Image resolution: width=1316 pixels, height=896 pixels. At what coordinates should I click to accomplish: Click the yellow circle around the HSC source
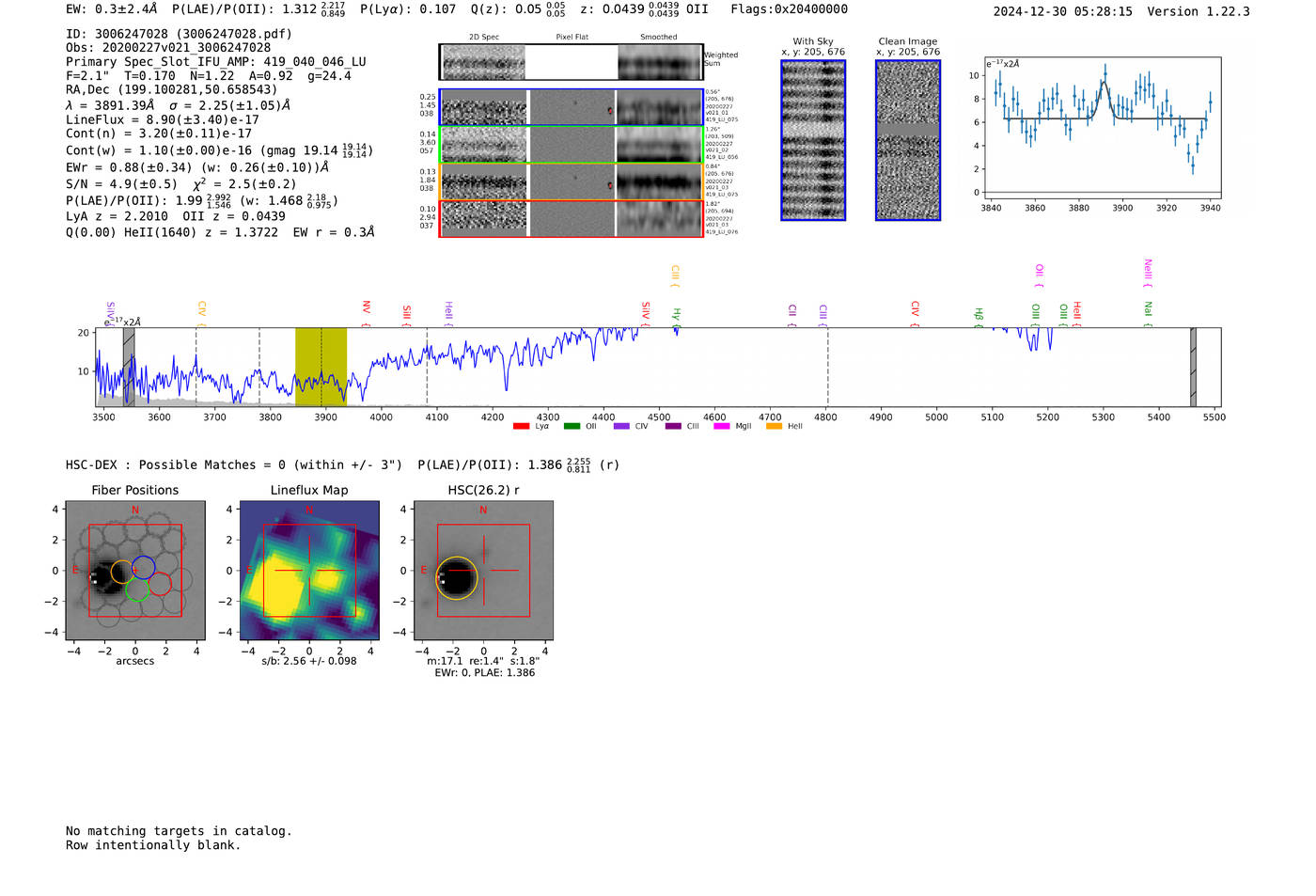(x=457, y=577)
